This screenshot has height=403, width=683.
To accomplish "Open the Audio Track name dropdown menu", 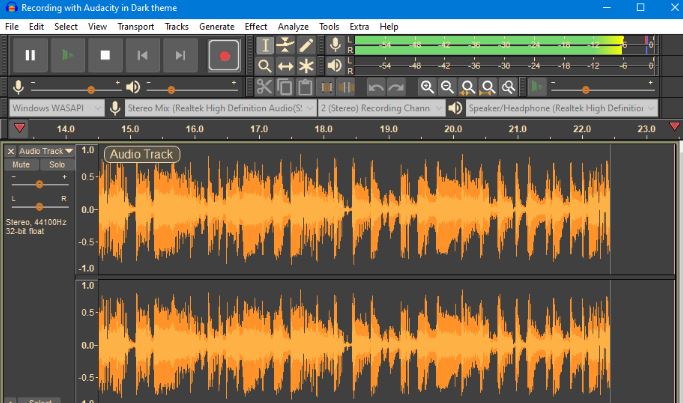I will (x=46, y=151).
